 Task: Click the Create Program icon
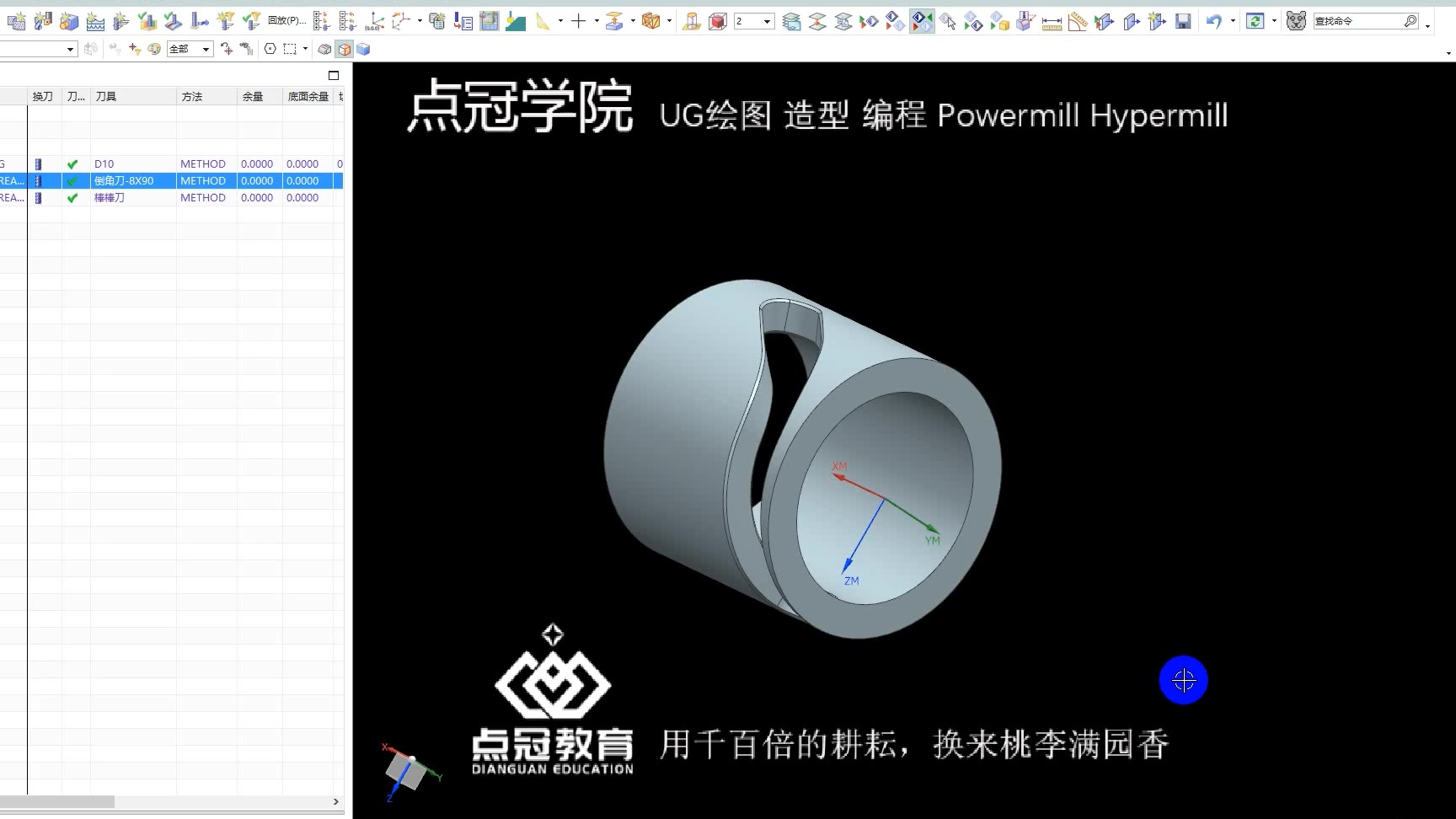pos(16,21)
